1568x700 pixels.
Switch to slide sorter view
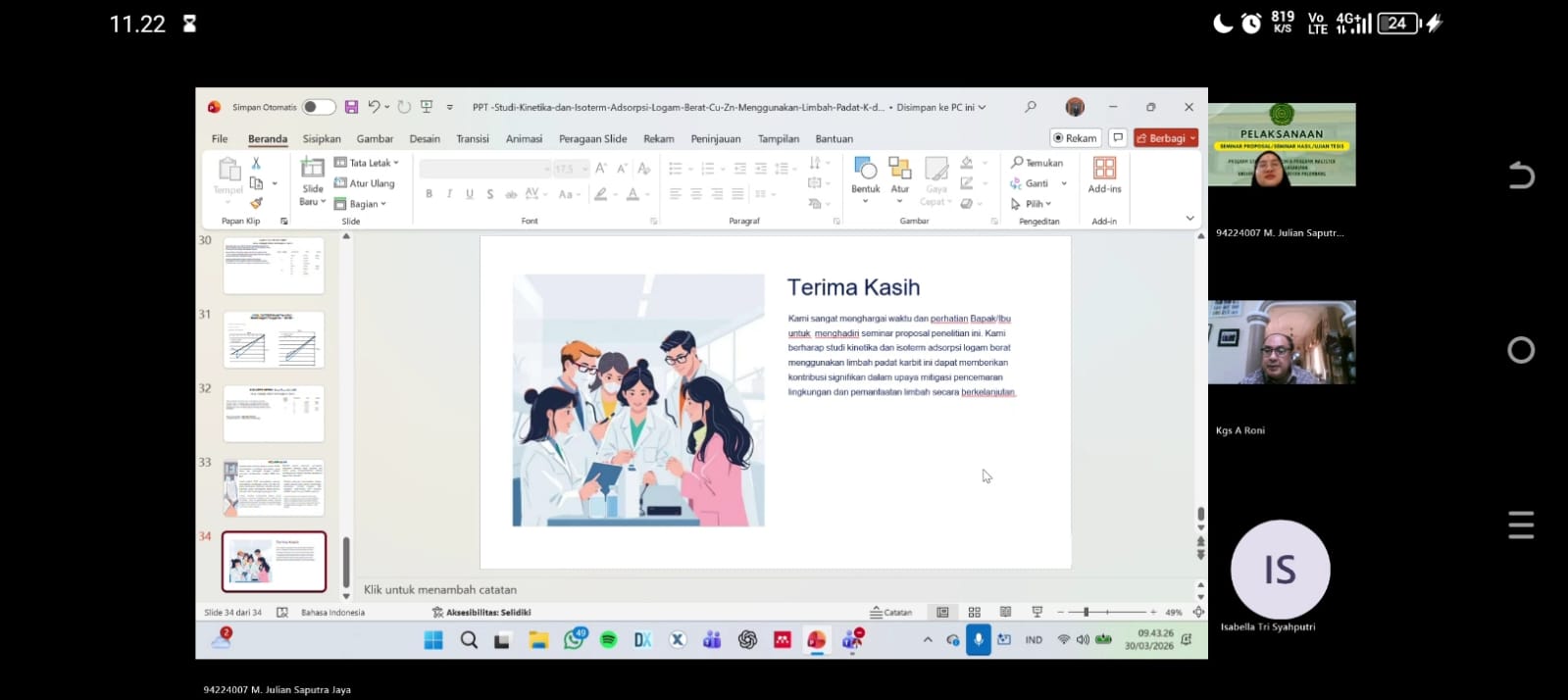click(974, 613)
